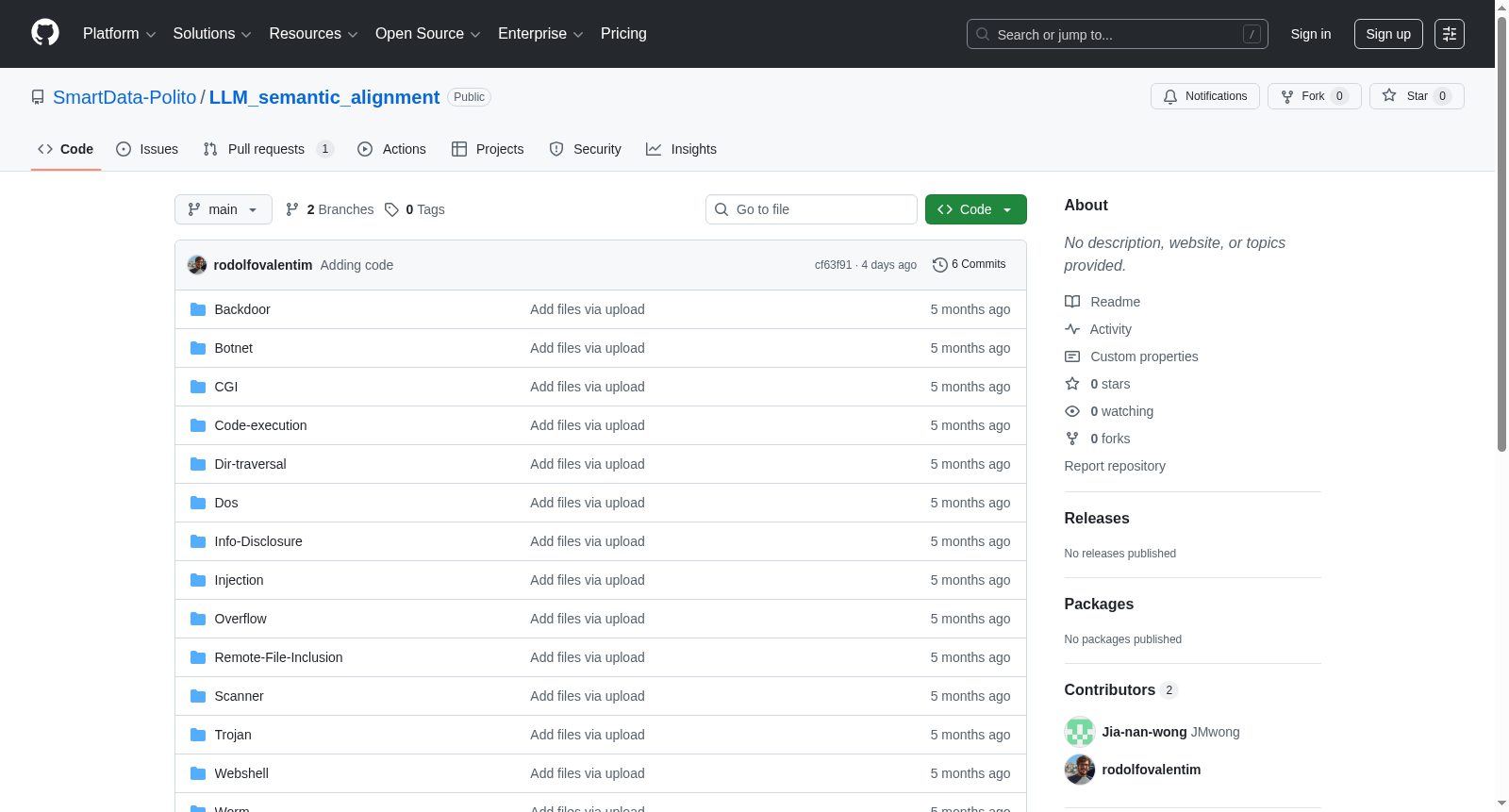
Task: Open the SmartData-Polito organization link
Action: click(x=124, y=97)
